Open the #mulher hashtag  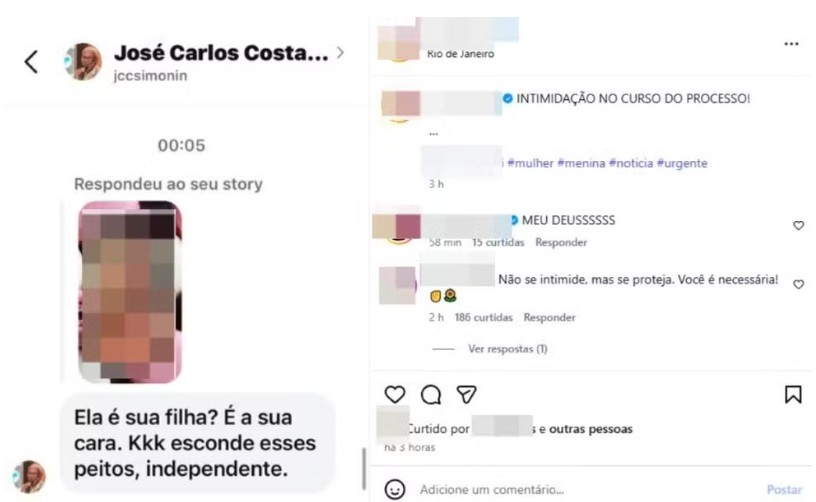click(530, 163)
